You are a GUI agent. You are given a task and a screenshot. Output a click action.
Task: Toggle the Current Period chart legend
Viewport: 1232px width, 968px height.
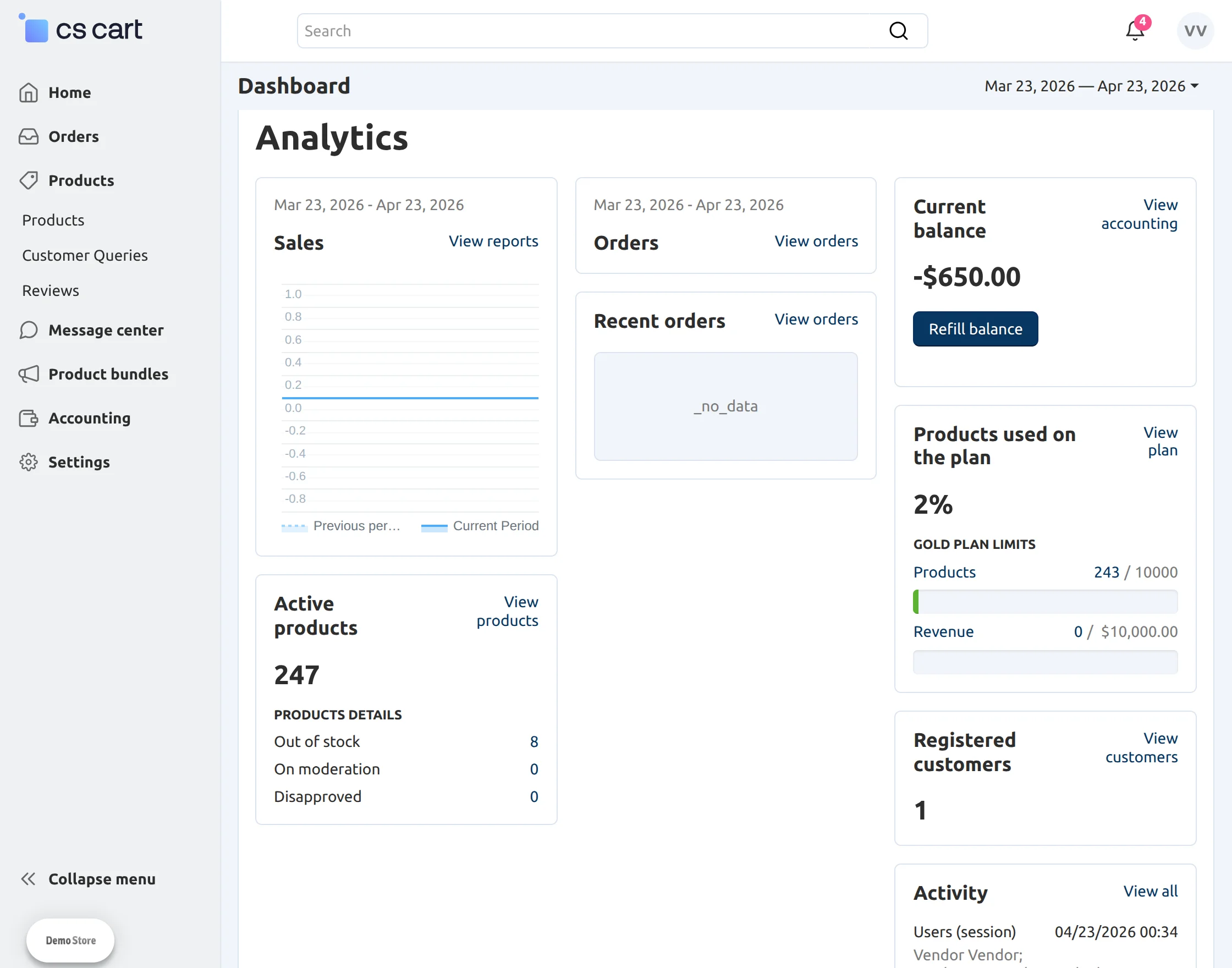pyautogui.click(x=480, y=526)
